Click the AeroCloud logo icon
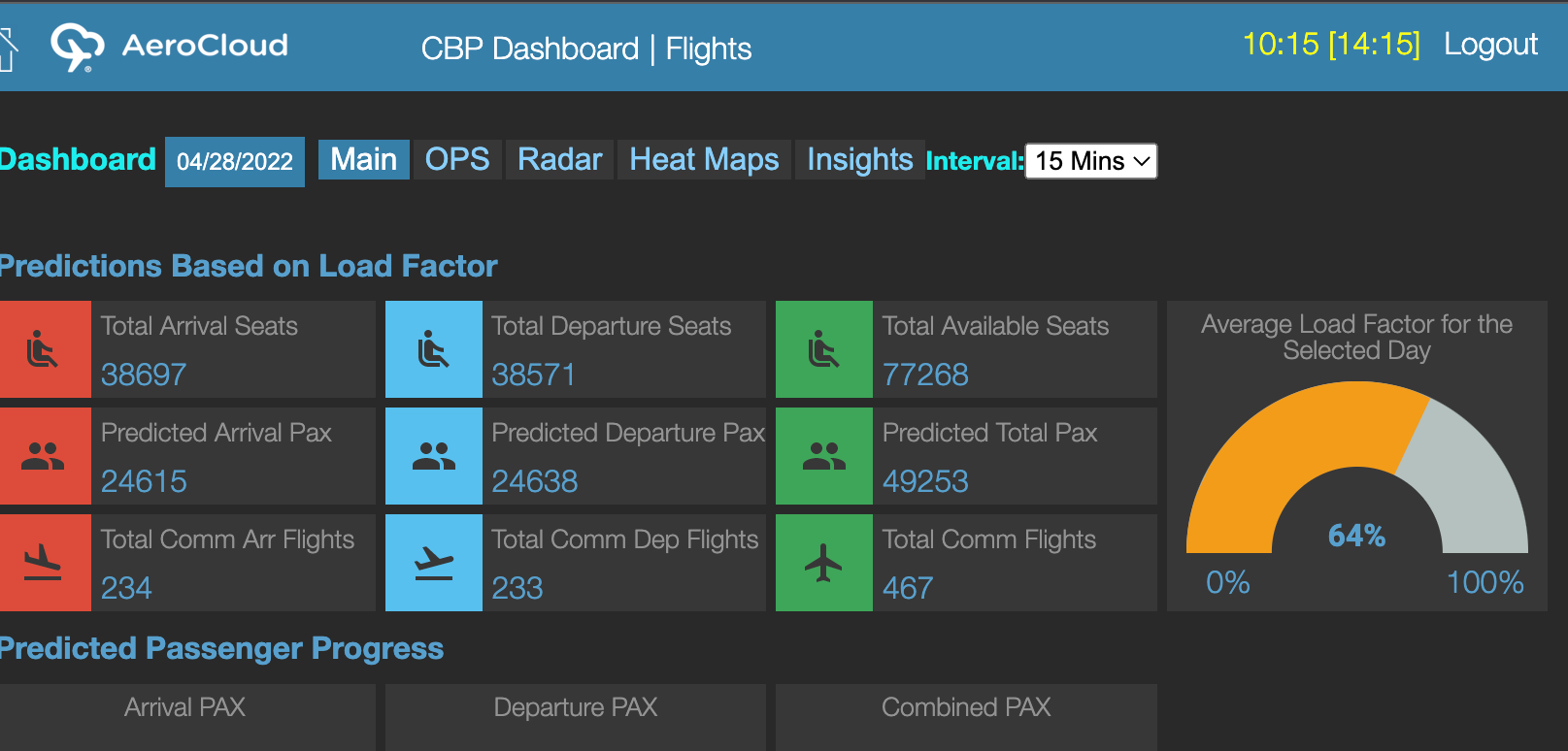 click(x=77, y=48)
